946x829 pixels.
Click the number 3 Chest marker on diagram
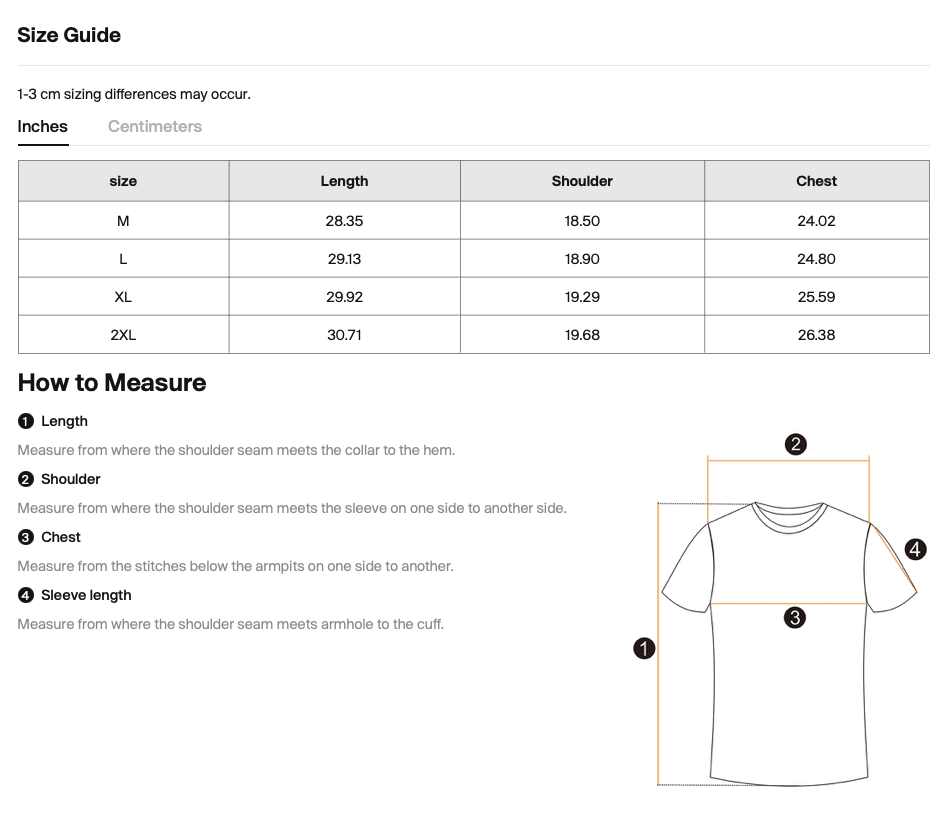pos(795,618)
